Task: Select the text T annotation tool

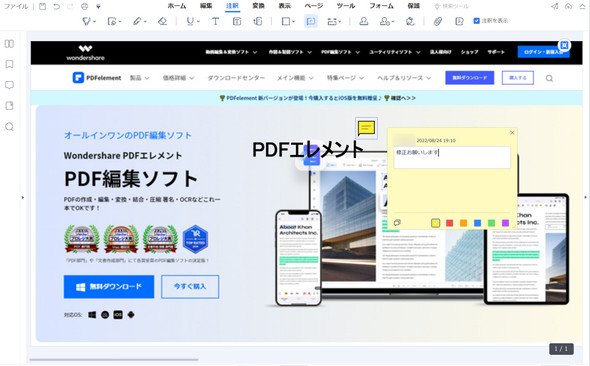Action: [215, 21]
